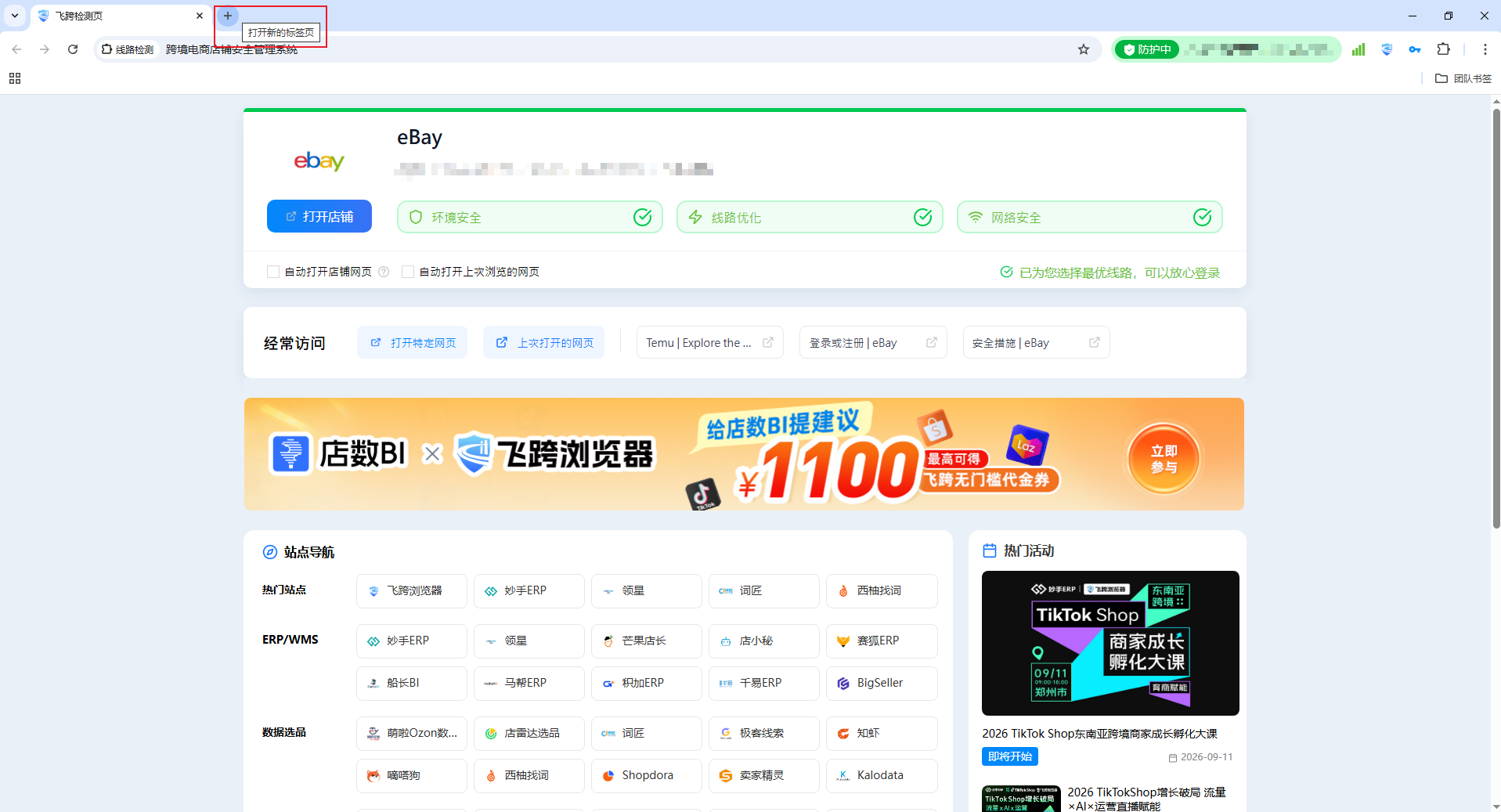Open the TikTok Shop 商家成长孵化大课 thumbnail
The width and height of the screenshot is (1501, 812).
(1110, 643)
